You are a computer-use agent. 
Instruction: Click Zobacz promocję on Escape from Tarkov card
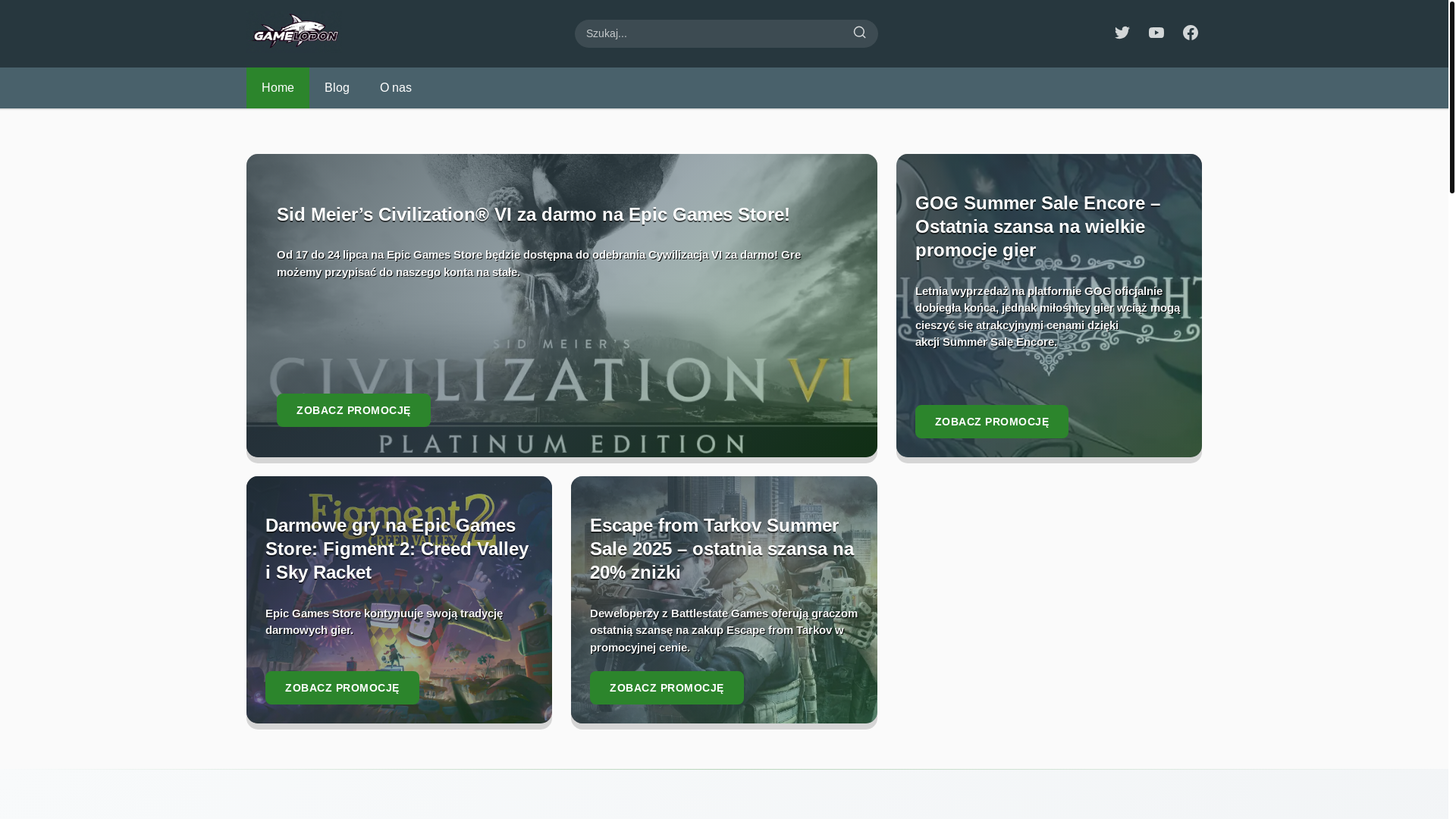(667, 688)
